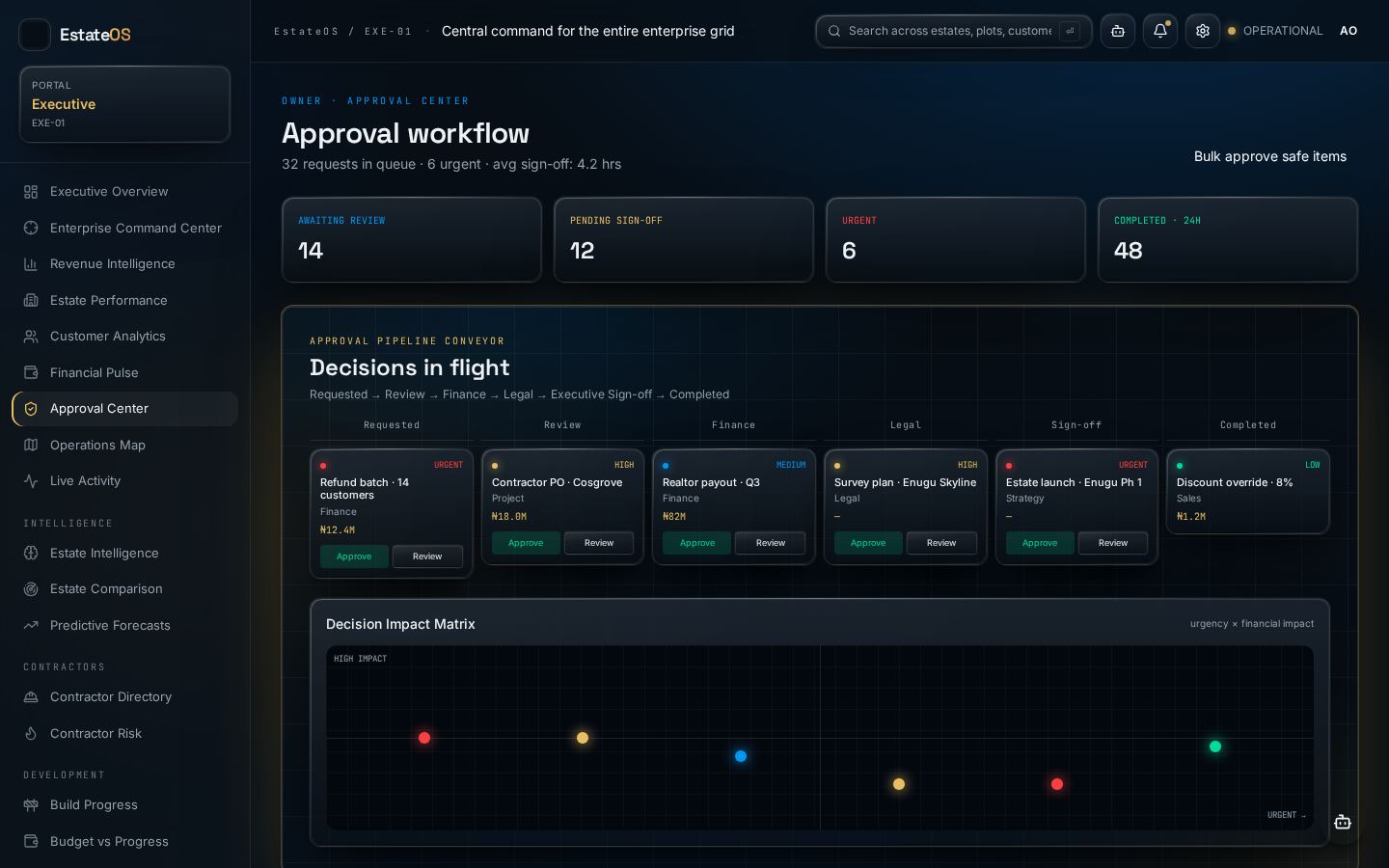1389x868 pixels.
Task: Go to Estate Comparison
Action: 124,589
